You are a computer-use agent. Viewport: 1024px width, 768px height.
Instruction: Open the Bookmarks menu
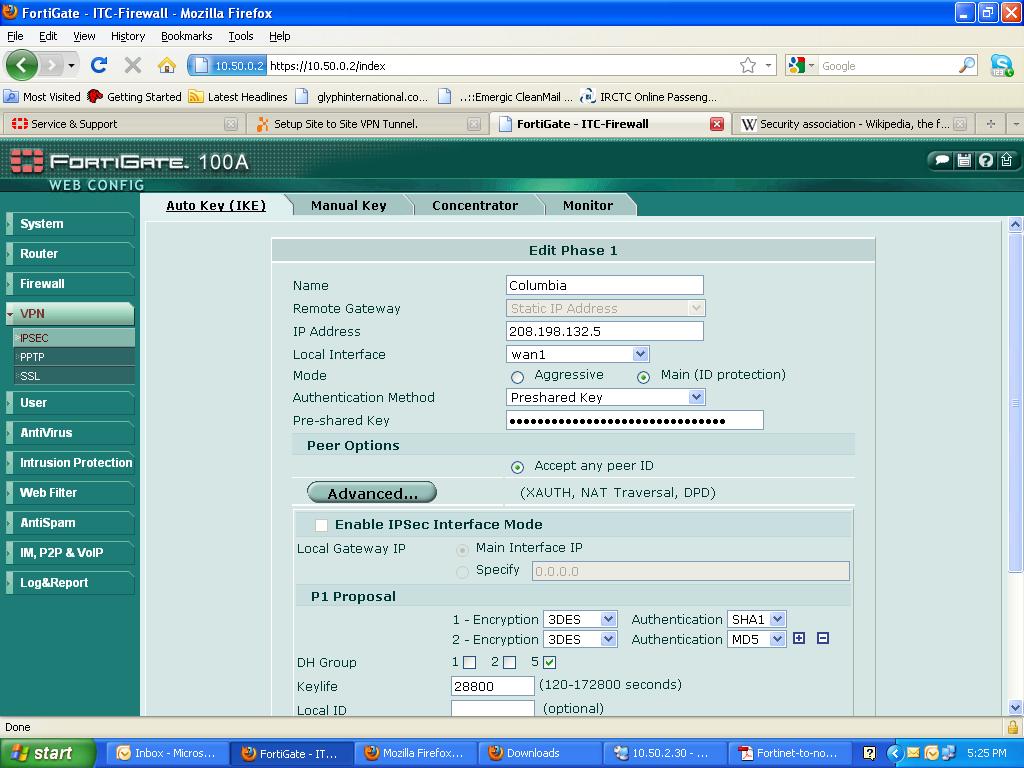point(187,36)
